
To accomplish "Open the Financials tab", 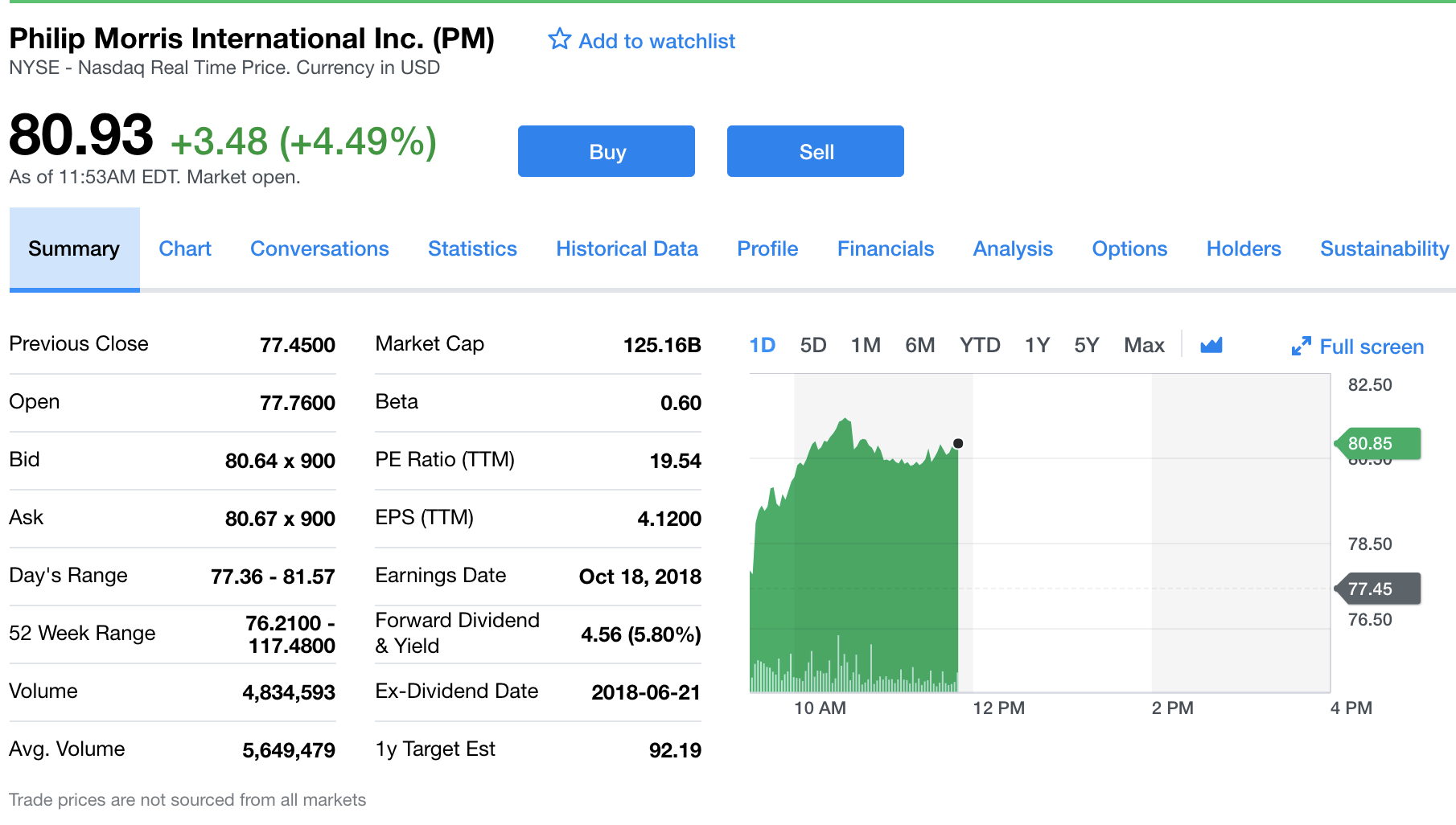I will [x=885, y=249].
